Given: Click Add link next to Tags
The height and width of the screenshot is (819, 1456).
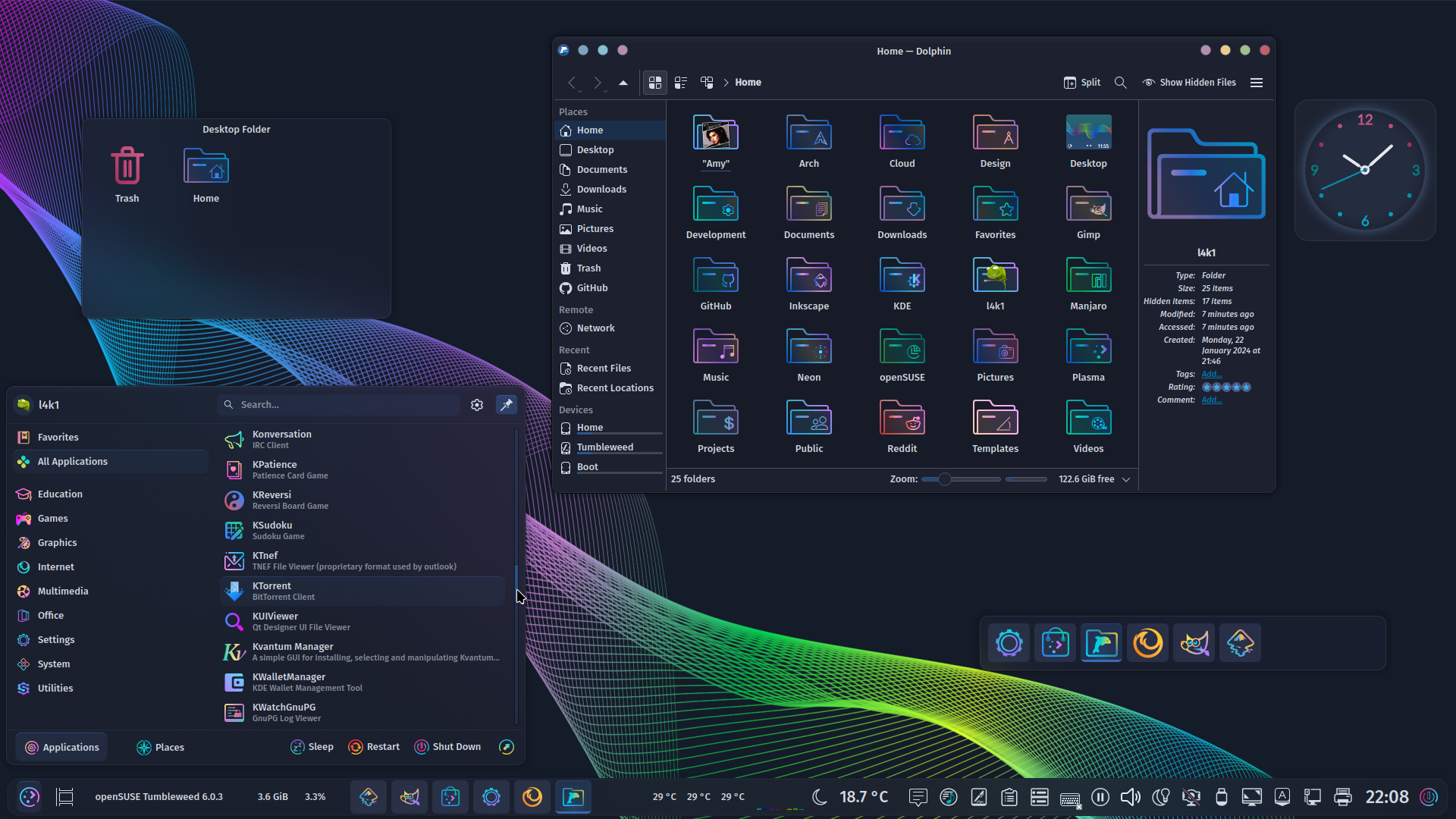Looking at the screenshot, I should pos(1211,375).
